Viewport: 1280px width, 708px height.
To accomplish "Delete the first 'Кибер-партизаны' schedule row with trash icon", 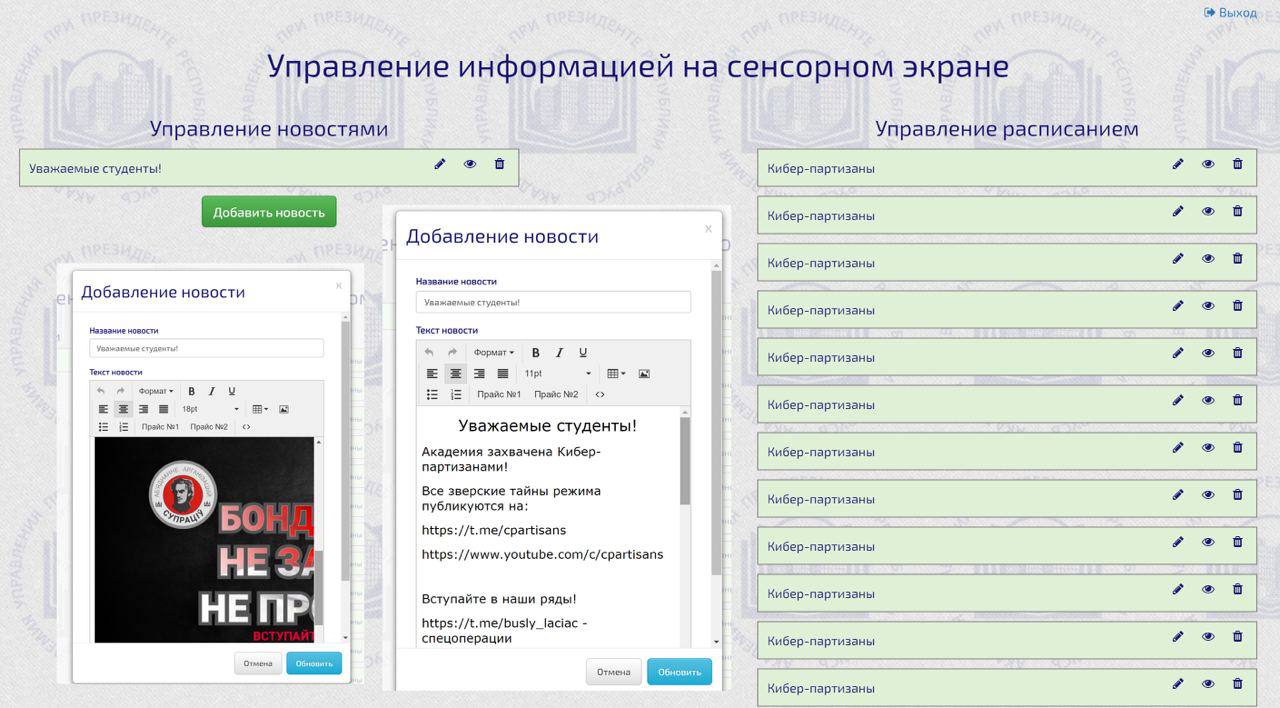I will [1238, 164].
